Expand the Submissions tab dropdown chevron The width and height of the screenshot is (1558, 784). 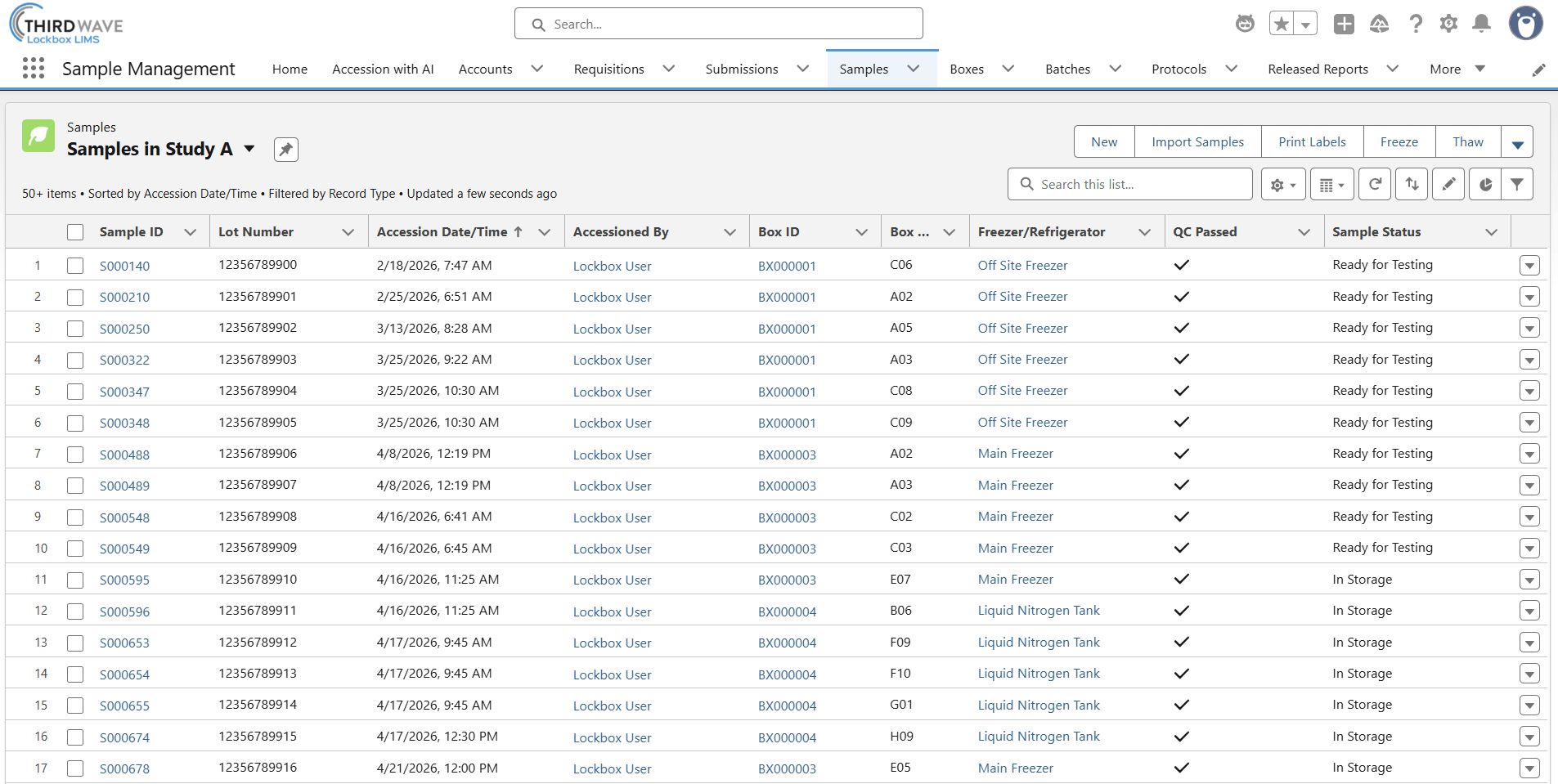803,69
